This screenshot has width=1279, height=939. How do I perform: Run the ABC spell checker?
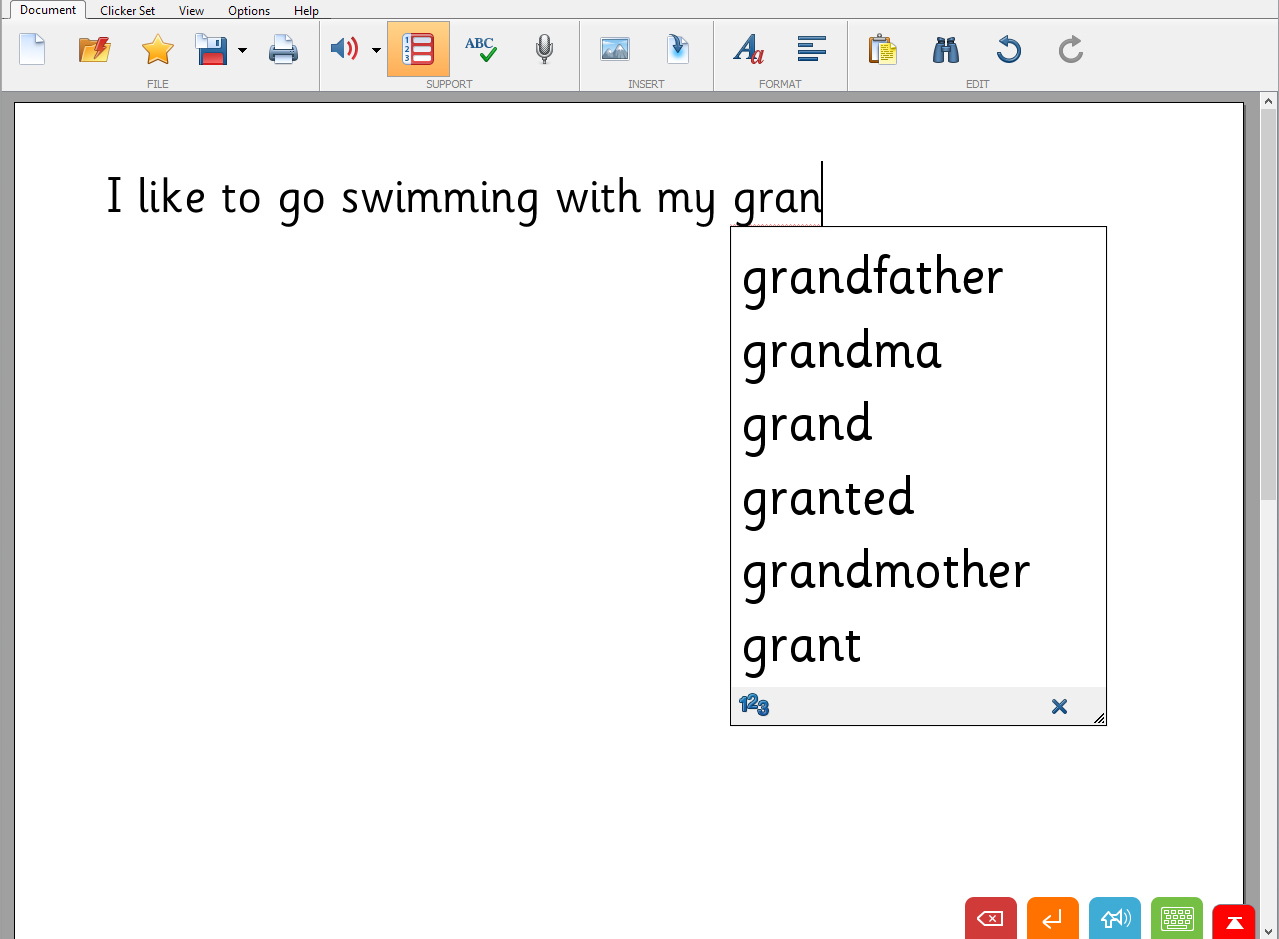tap(481, 49)
